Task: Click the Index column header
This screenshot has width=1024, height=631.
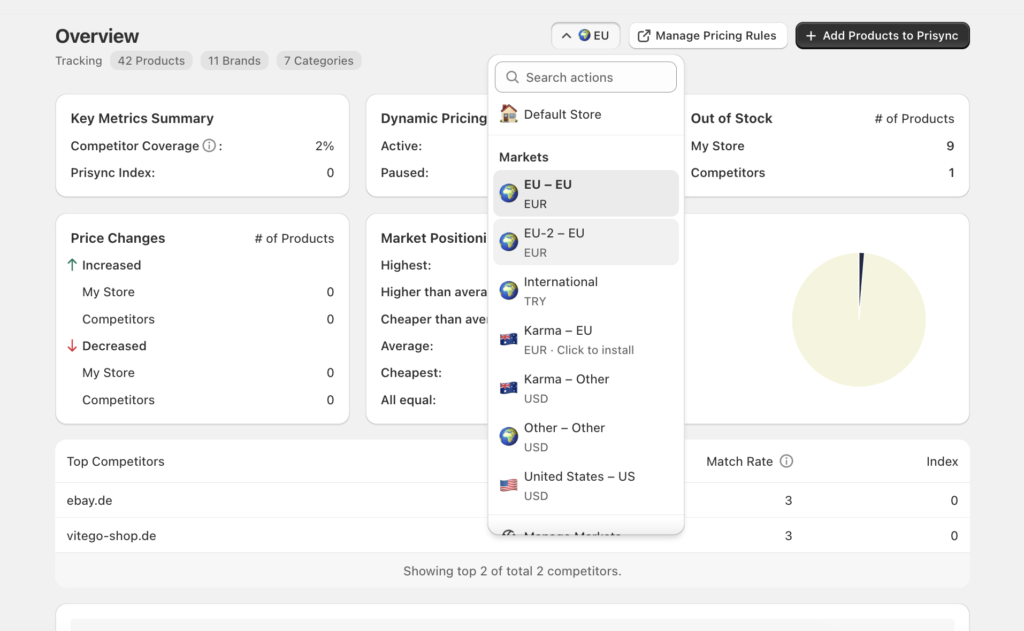Action: (x=942, y=461)
